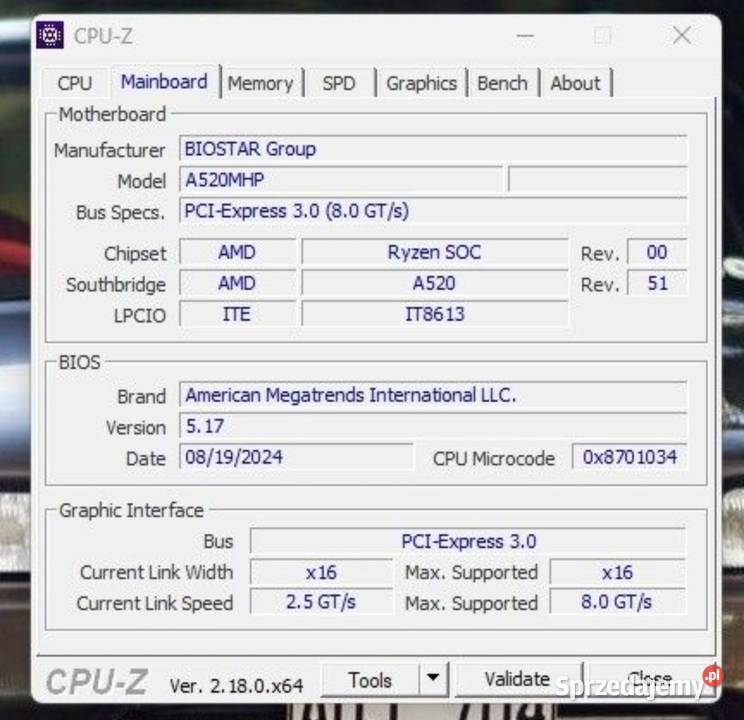
Task: Click the Southbridge Rev. 51 value
Action: pyautogui.click(x=657, y=283)
